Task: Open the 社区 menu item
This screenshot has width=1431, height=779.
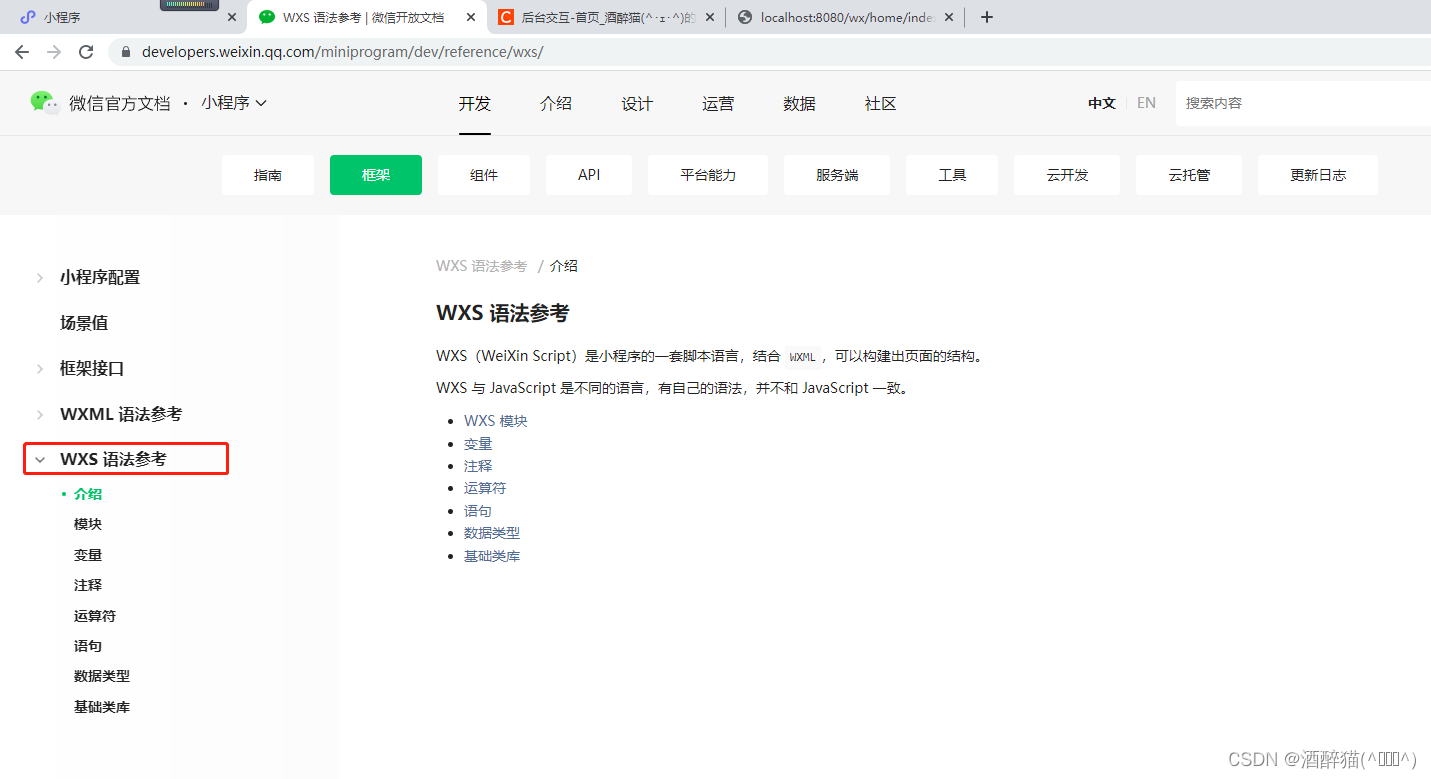Action: click(879, 102)
